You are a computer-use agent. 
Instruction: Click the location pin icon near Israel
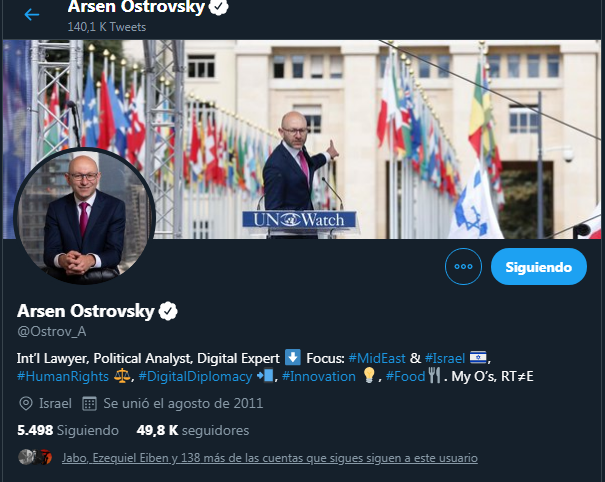tap(26, 404)
